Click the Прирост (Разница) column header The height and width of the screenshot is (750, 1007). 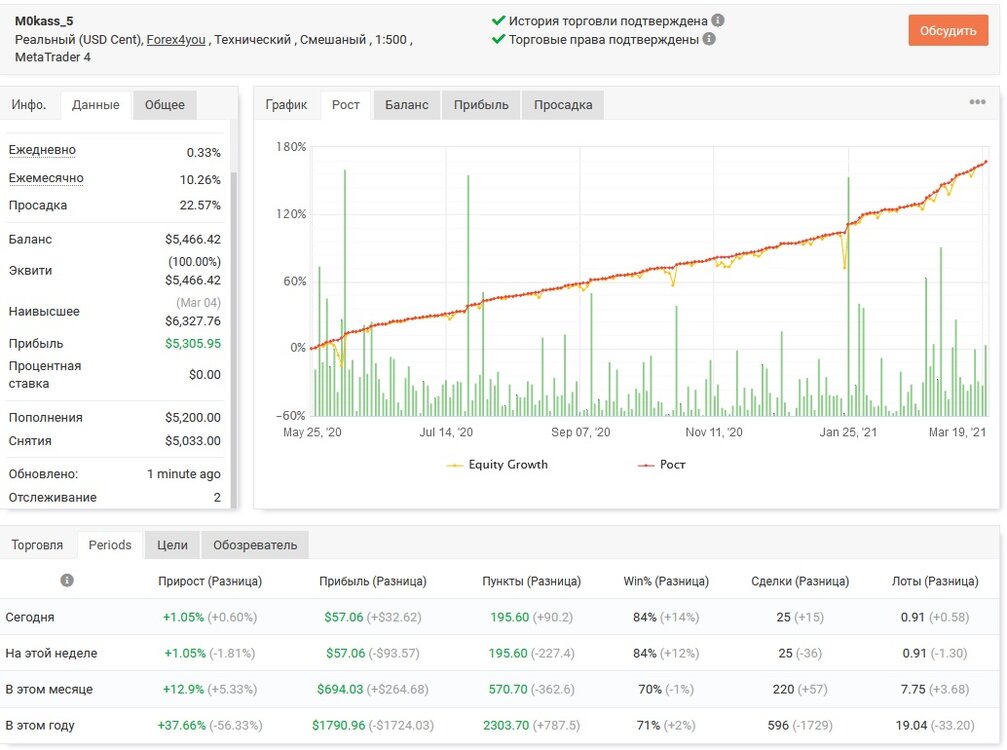coord(210,581)
